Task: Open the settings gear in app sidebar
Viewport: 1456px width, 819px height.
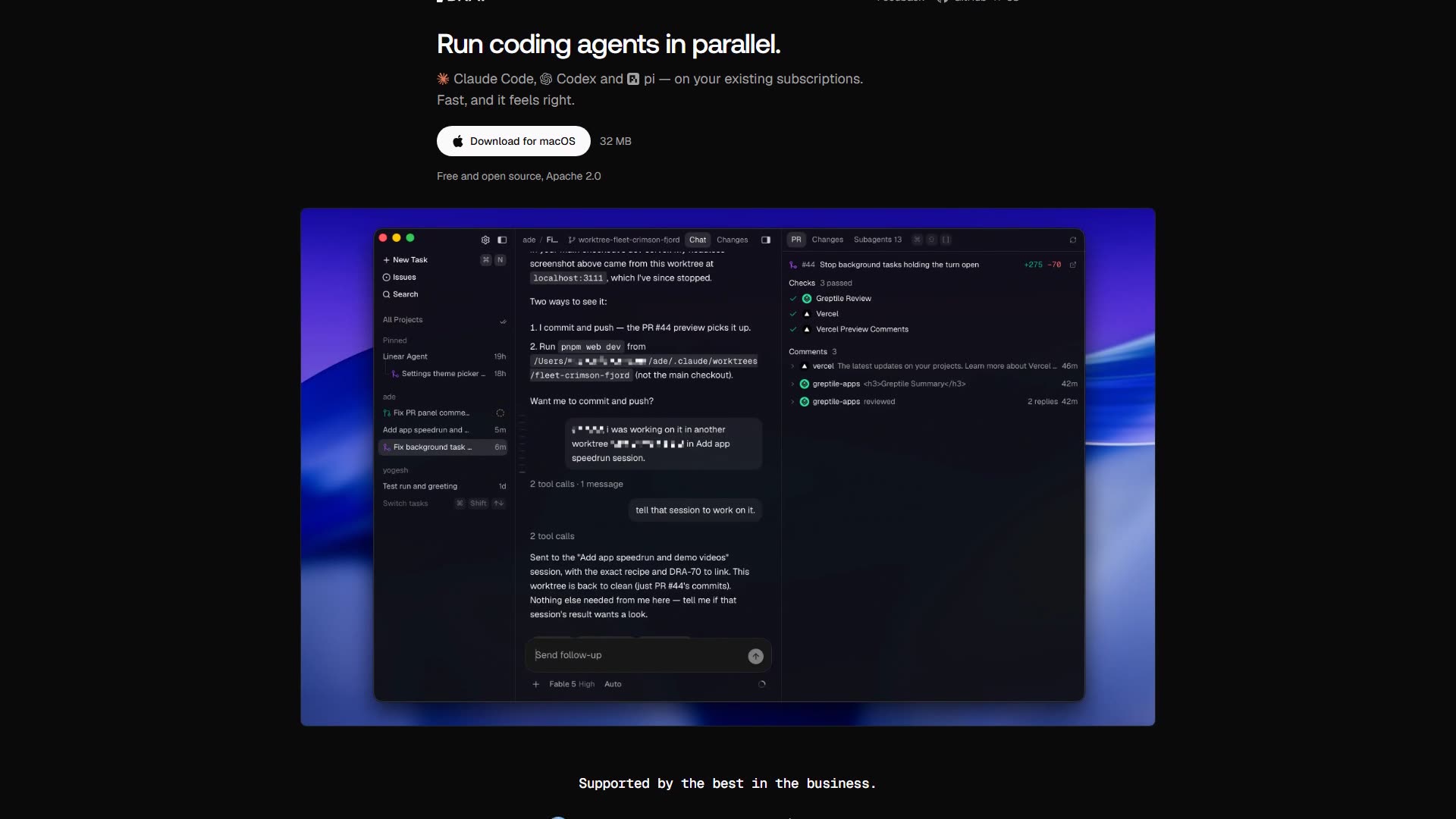Action: click(x=485, y=240)
